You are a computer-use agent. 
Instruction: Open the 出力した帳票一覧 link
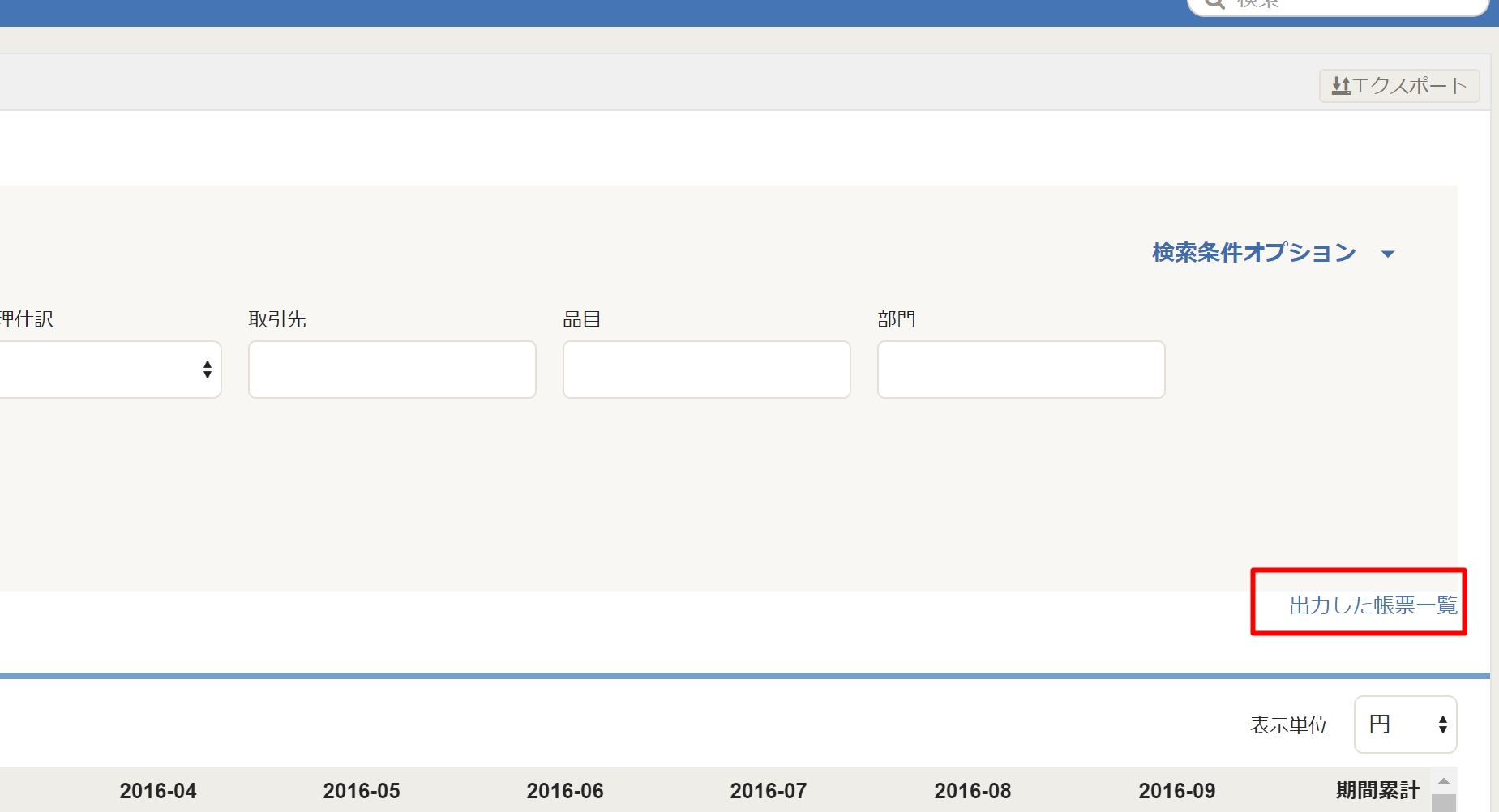[x=1373, y=605]
